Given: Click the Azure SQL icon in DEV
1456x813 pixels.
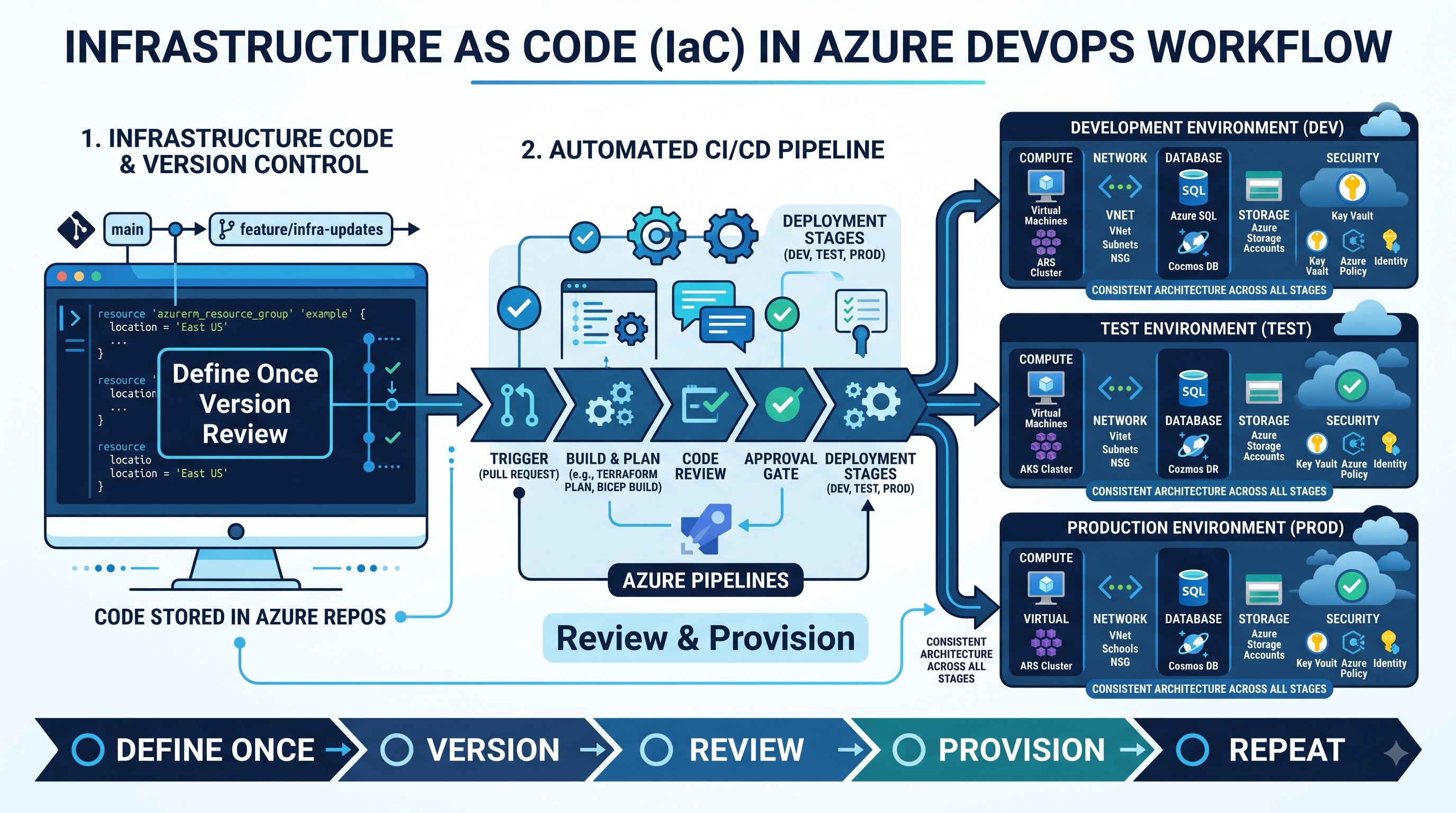Looking at the screenshot, I should [1193, 187].
